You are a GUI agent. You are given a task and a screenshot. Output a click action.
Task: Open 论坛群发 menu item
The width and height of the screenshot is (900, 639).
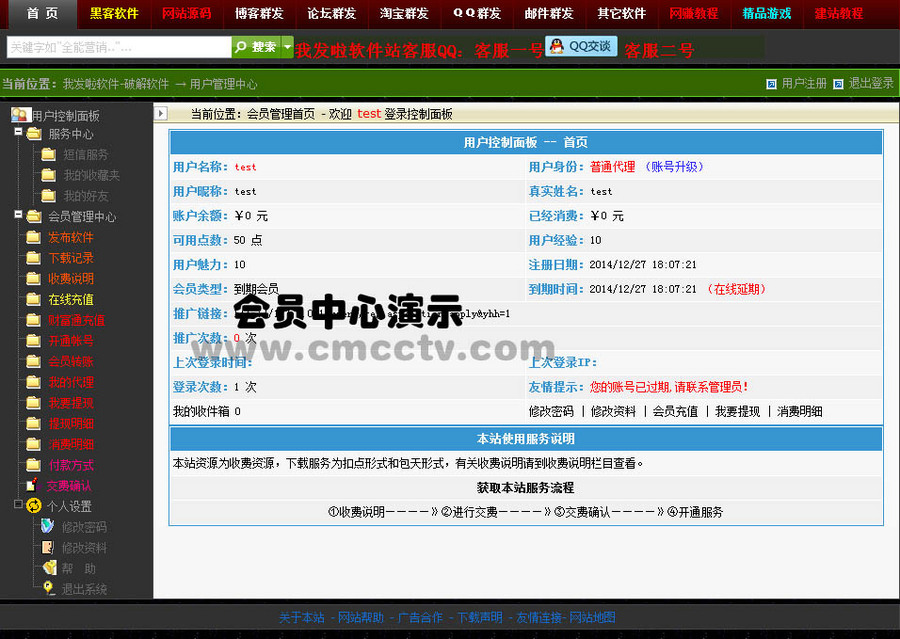[331, 13]
